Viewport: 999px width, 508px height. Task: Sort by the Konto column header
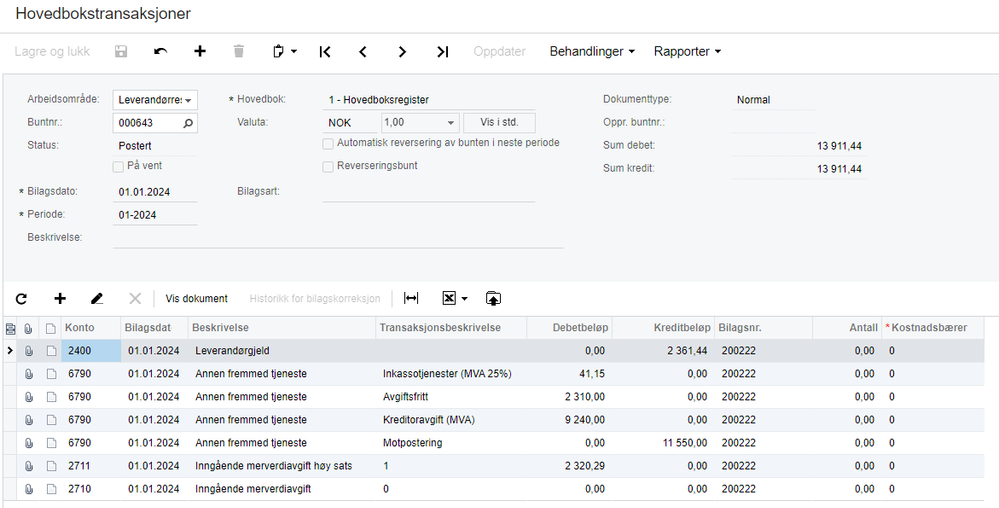(x=91, y=328)
